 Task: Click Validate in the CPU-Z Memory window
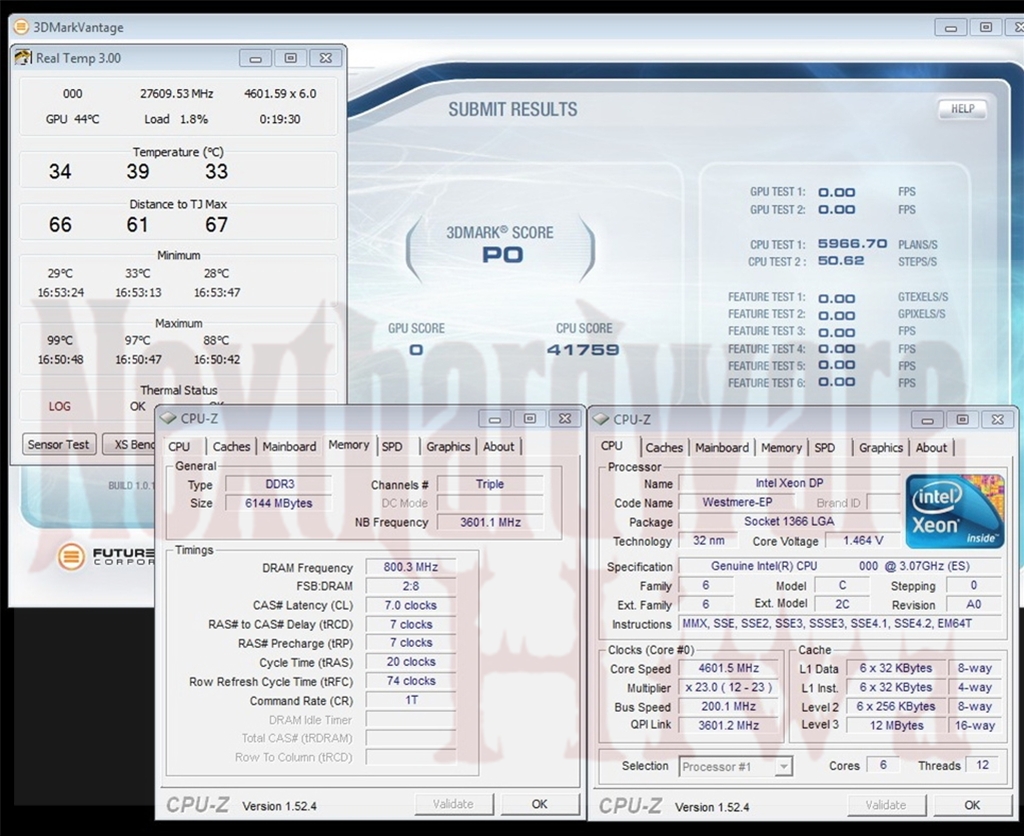[453, 804]
